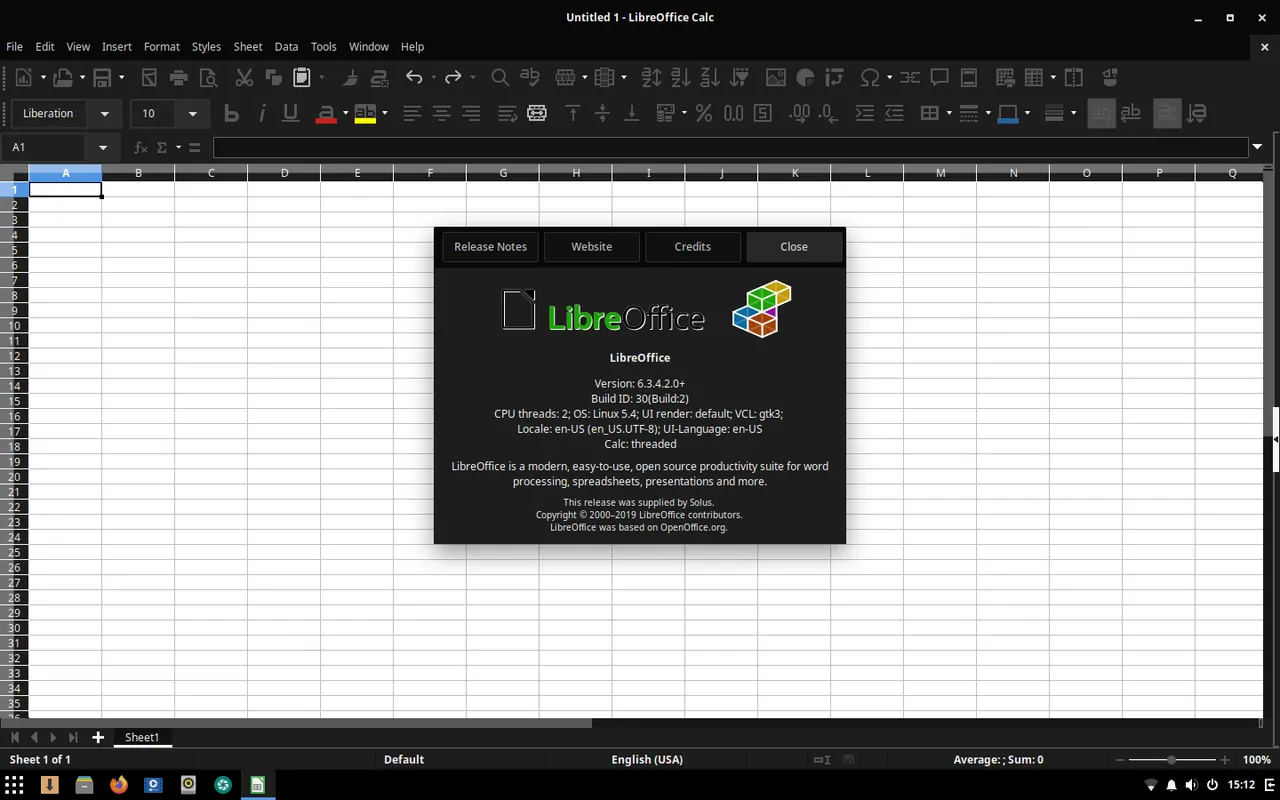Open Firefox from the taskbar
The width and height of the screenshot is (1280, 800).
[119, 785]
